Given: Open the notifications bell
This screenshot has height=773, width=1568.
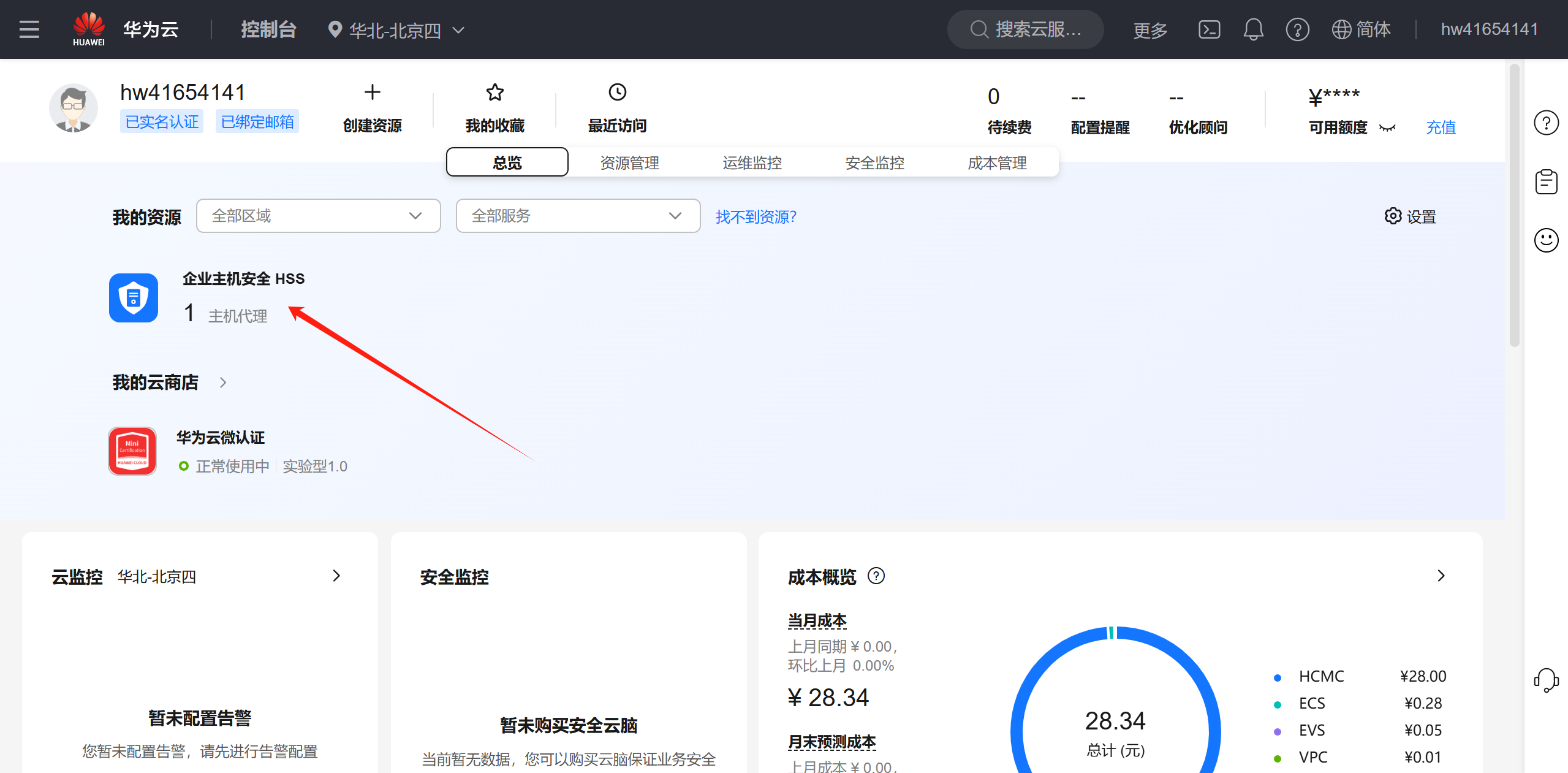Looking at the screenshot, I should 1253,29.
